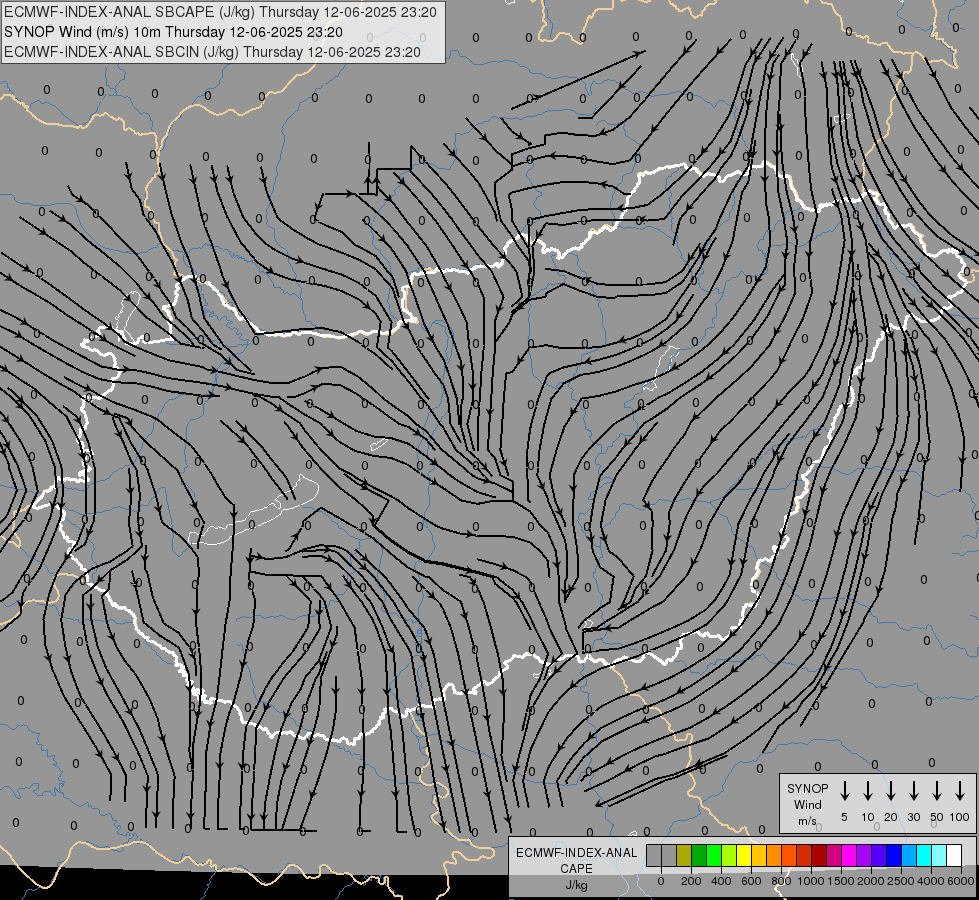Pick the dark green CAPE legend swatch
979x900 pixels.
(699, 855)
